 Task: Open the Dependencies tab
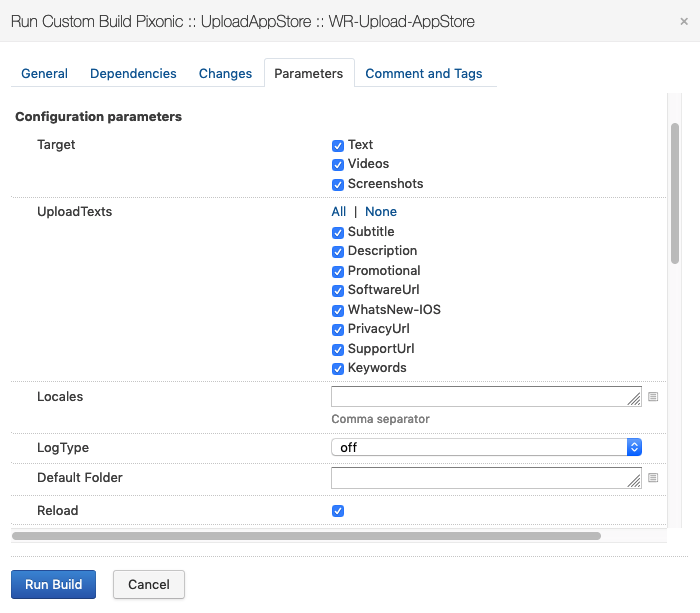(133, 73)
